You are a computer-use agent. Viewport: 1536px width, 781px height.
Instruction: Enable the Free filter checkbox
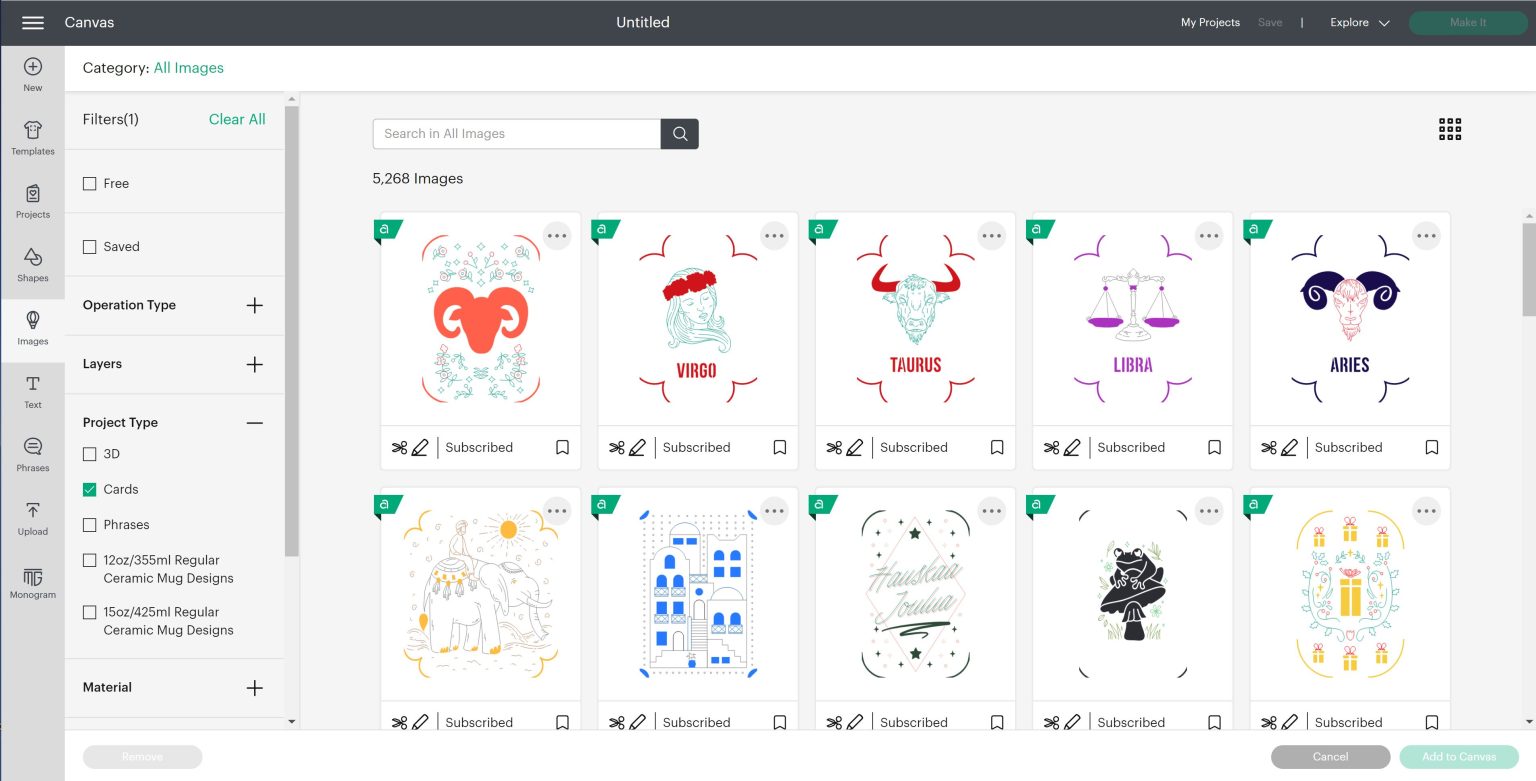coord(90,184)
